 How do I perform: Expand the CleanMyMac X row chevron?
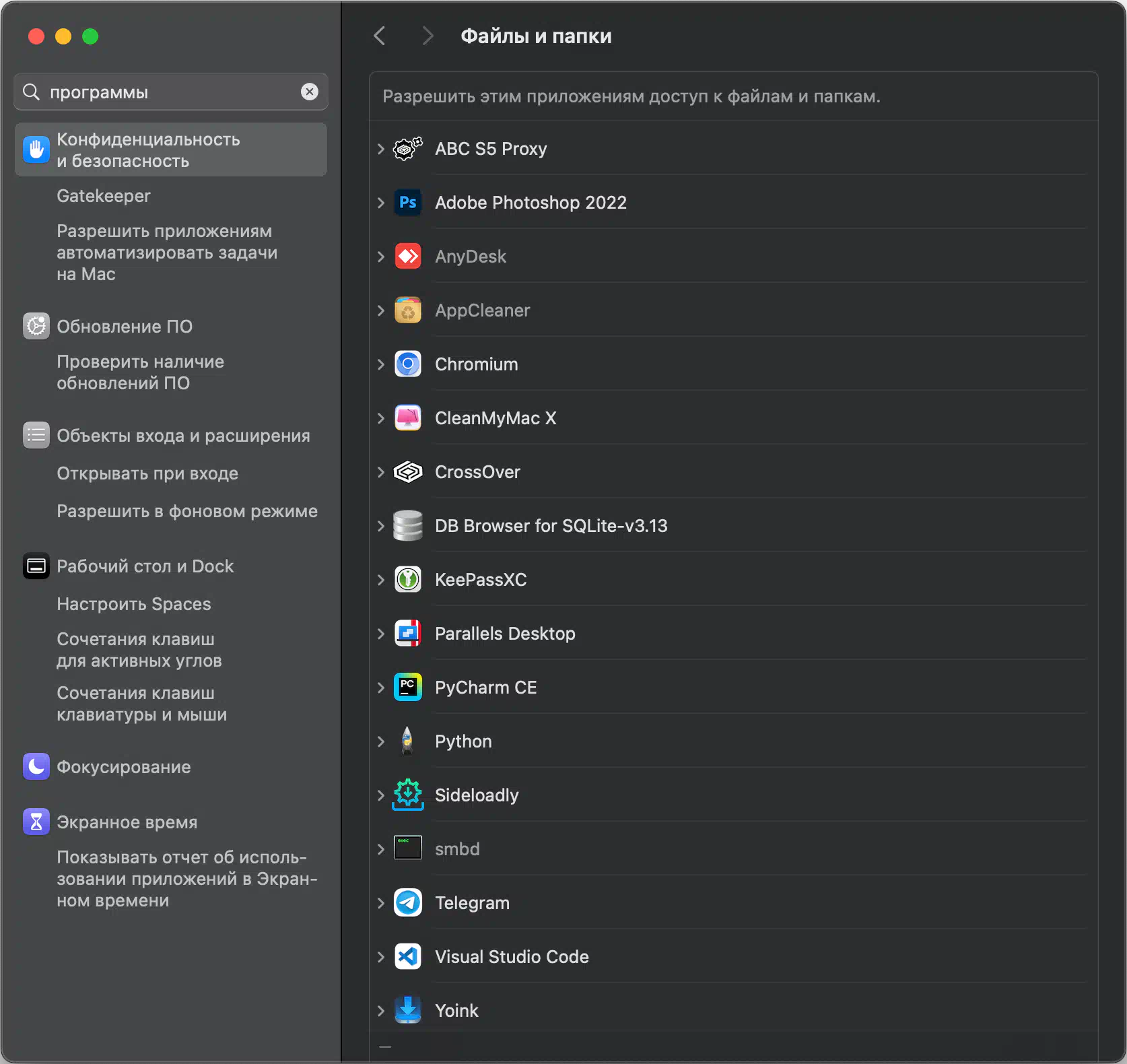tap(381, 418)
